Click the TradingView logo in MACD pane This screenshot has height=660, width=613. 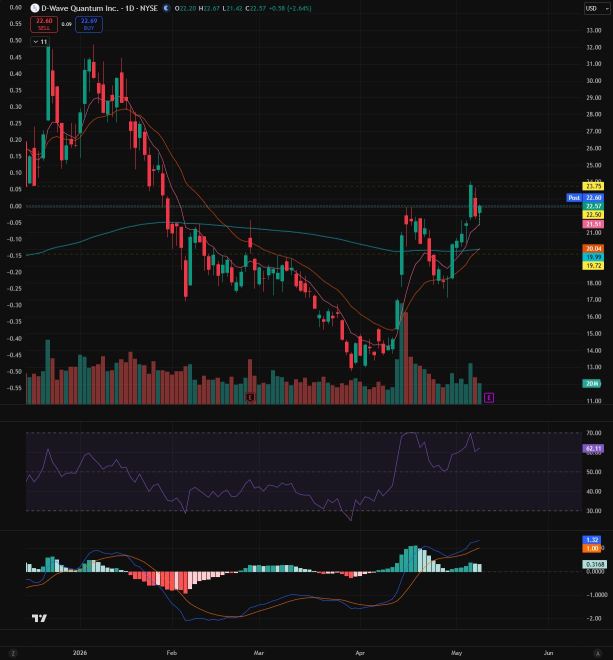tap(39, 618)
